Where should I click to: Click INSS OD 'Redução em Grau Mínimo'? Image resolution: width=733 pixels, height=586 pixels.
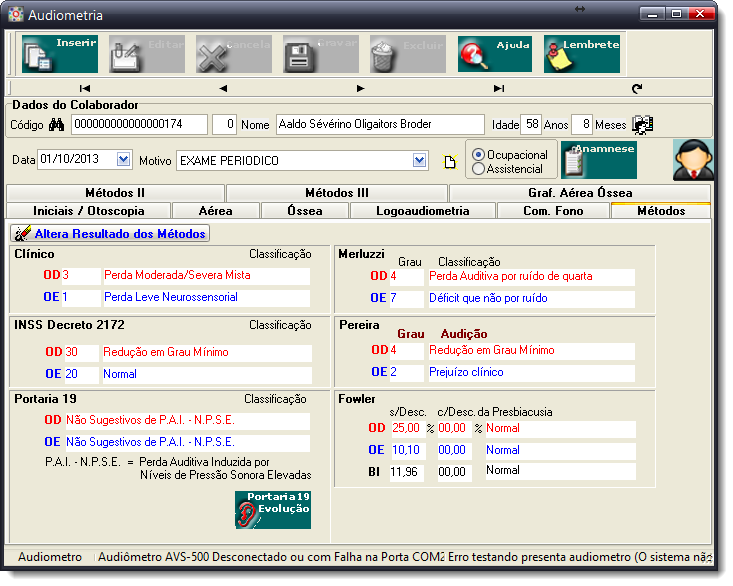[x=207, y=353]
